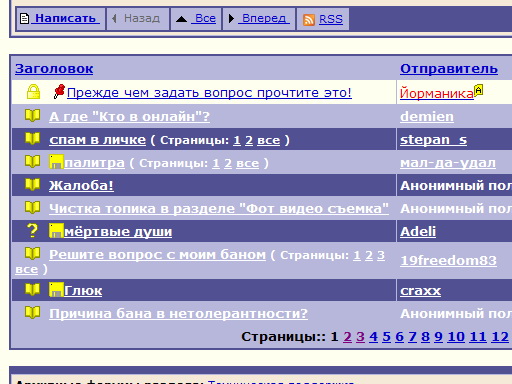This screenshot has height=384, width=512.
Task: Go forward with the Вперед button
Action: (x=259, y=19)
